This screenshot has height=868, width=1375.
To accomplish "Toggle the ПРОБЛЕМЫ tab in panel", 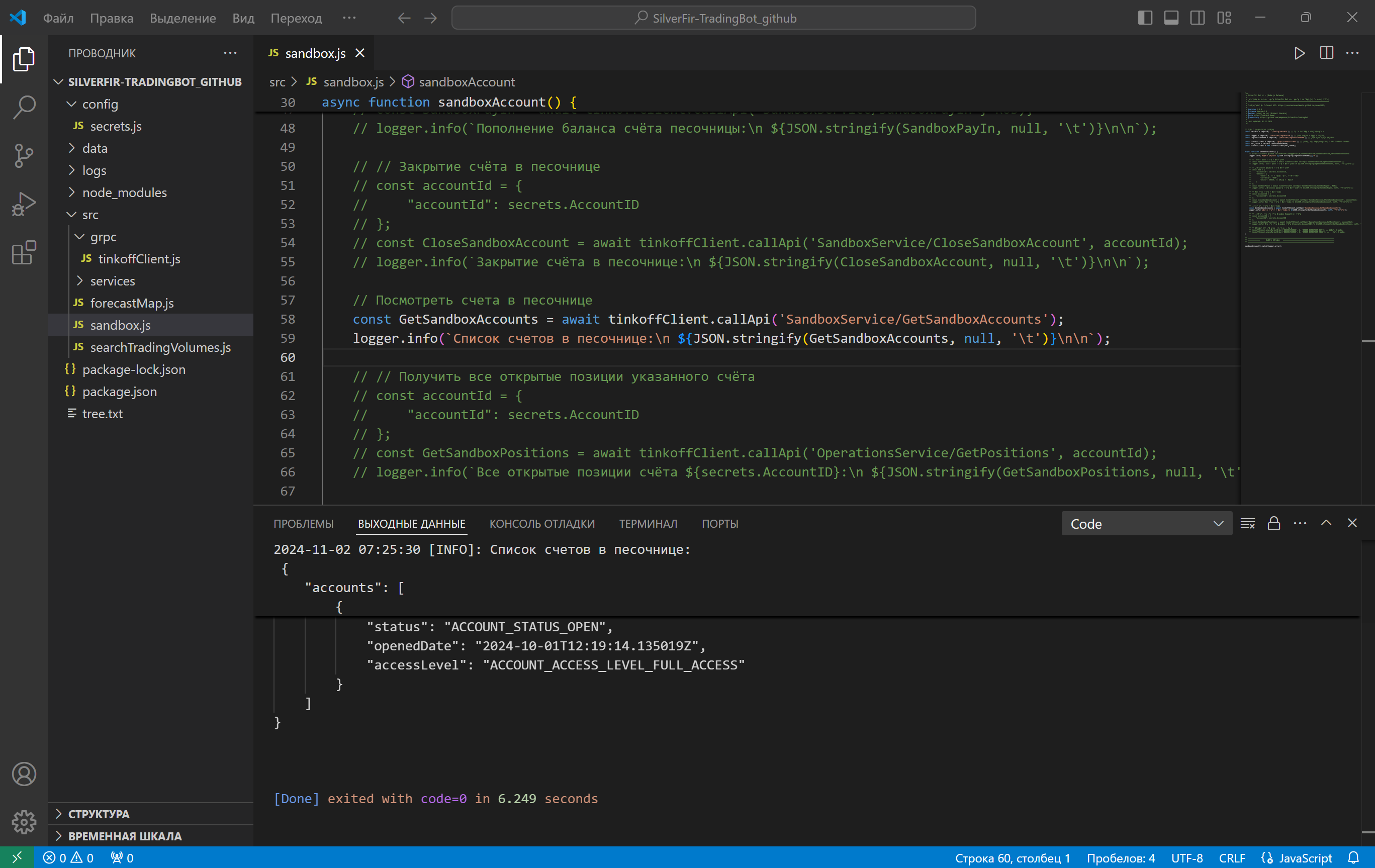I will (x=303, y=523).
